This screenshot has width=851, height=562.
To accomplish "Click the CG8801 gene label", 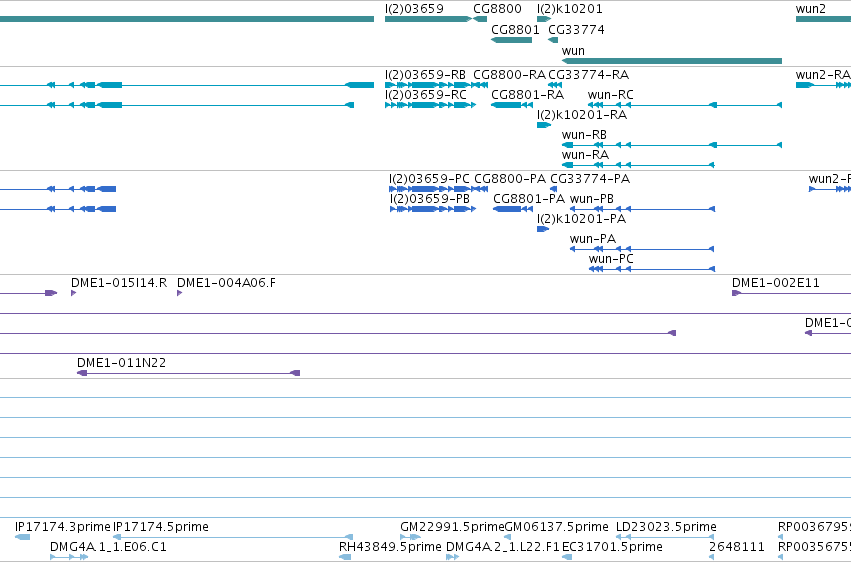I will tap(515, 29).
